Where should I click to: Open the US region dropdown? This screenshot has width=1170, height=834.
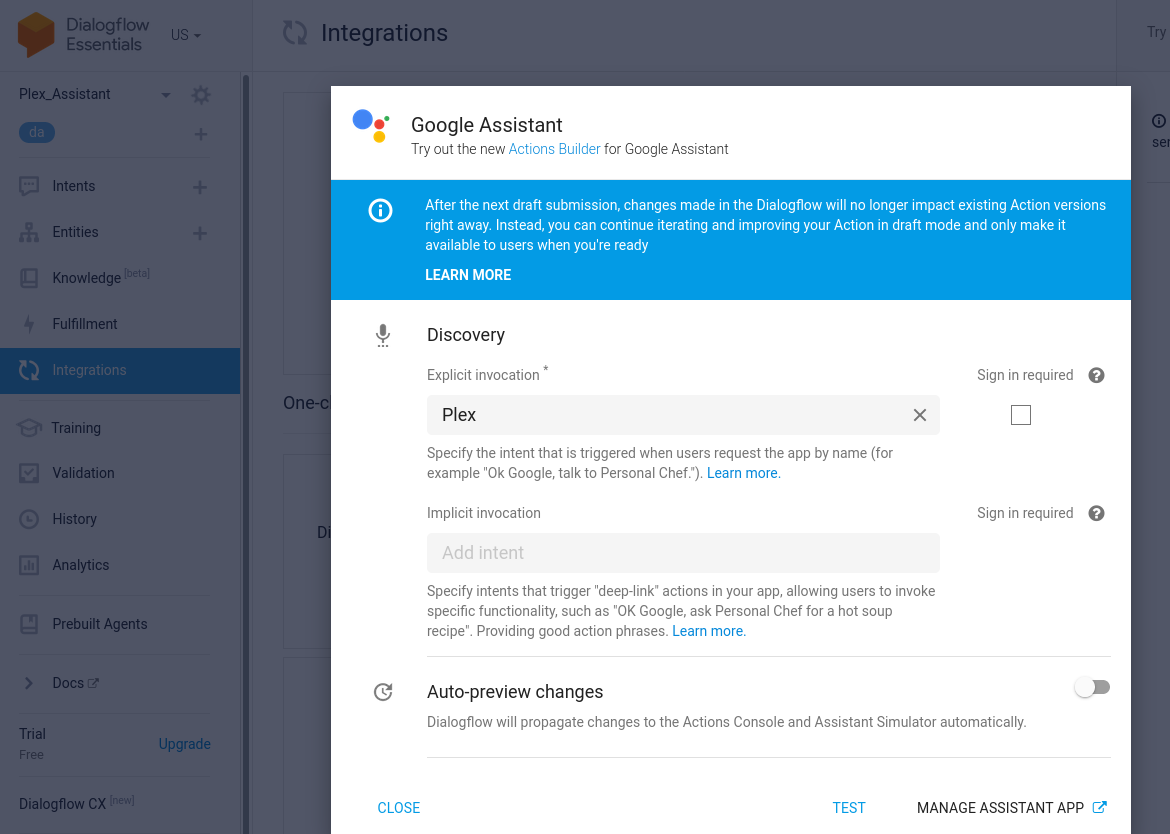(x=185, y=34)
